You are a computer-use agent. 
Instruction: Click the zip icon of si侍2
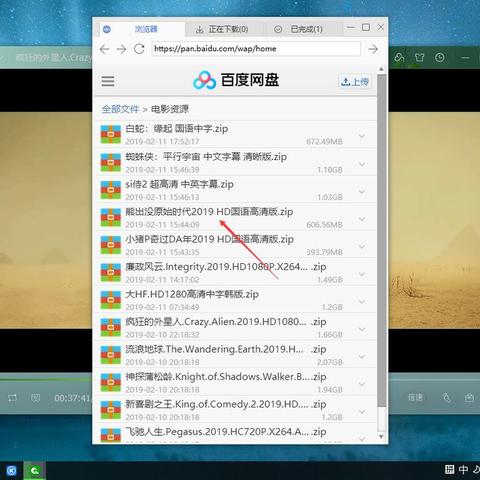(x=111, y=190)
